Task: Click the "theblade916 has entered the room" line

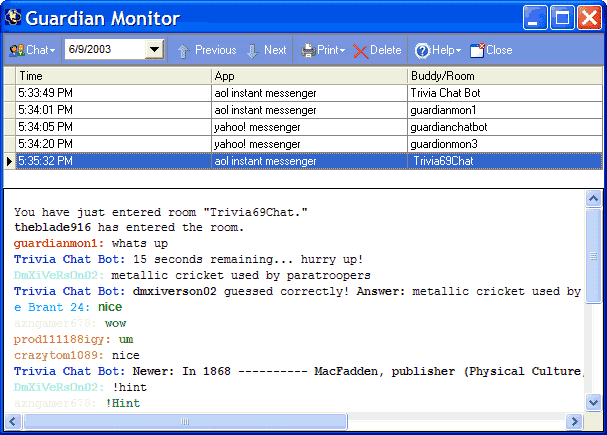Action: (x=129, y=227)
